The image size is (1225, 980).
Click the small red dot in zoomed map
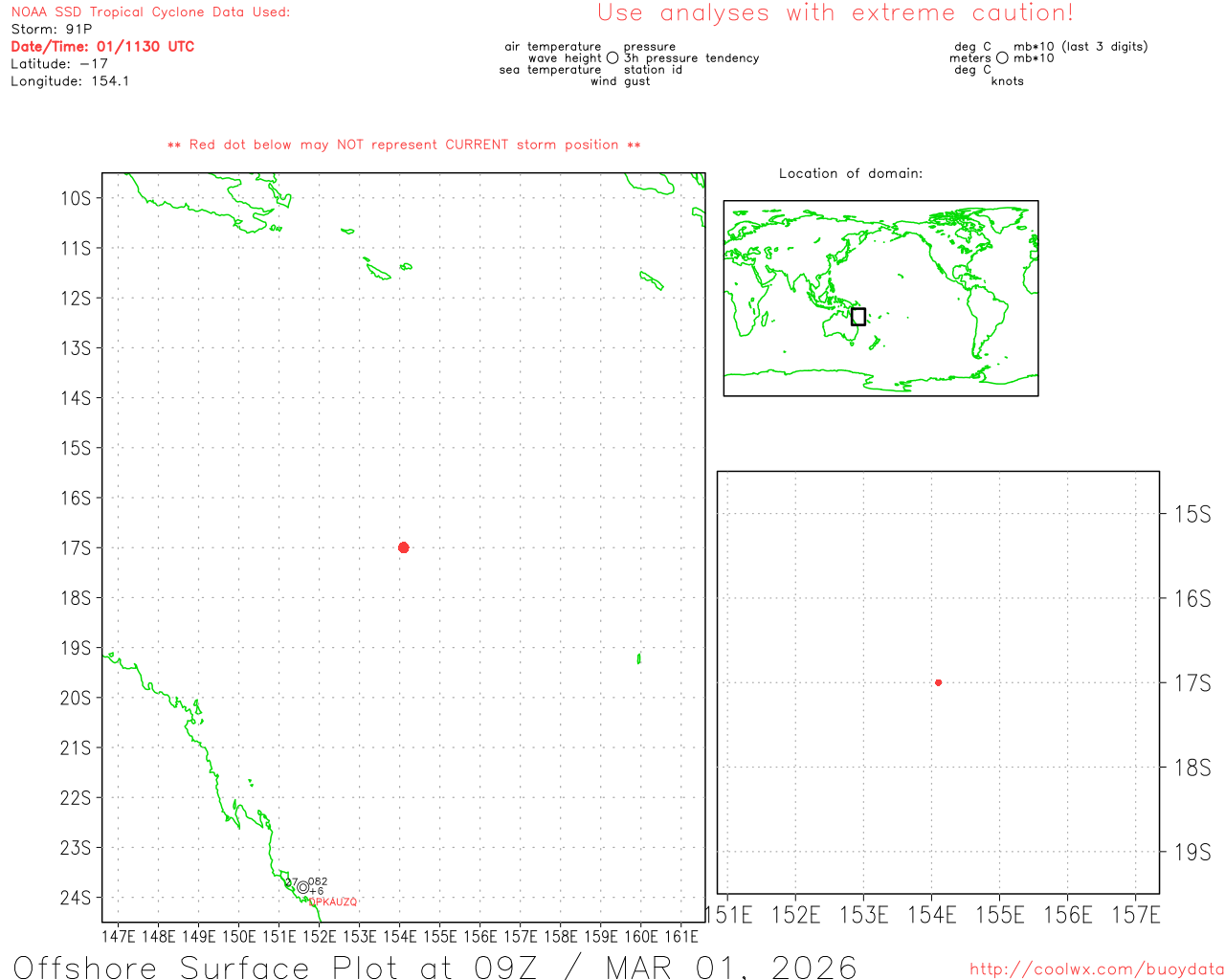tap(938, 682)
